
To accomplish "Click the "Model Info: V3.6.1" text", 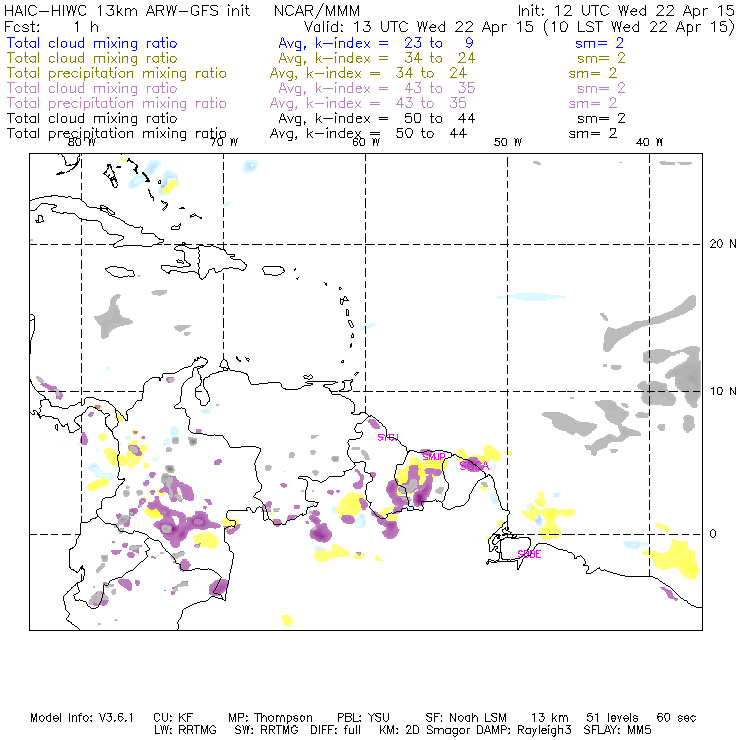I will point(82,718).
